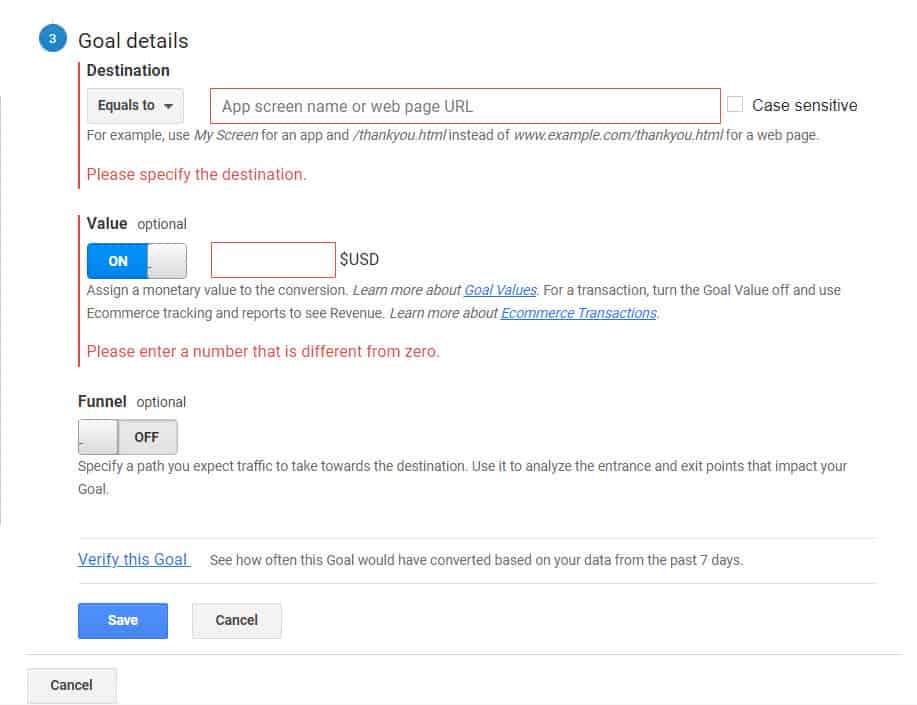Check the Case sensitive checkbox

pos(735,104)
